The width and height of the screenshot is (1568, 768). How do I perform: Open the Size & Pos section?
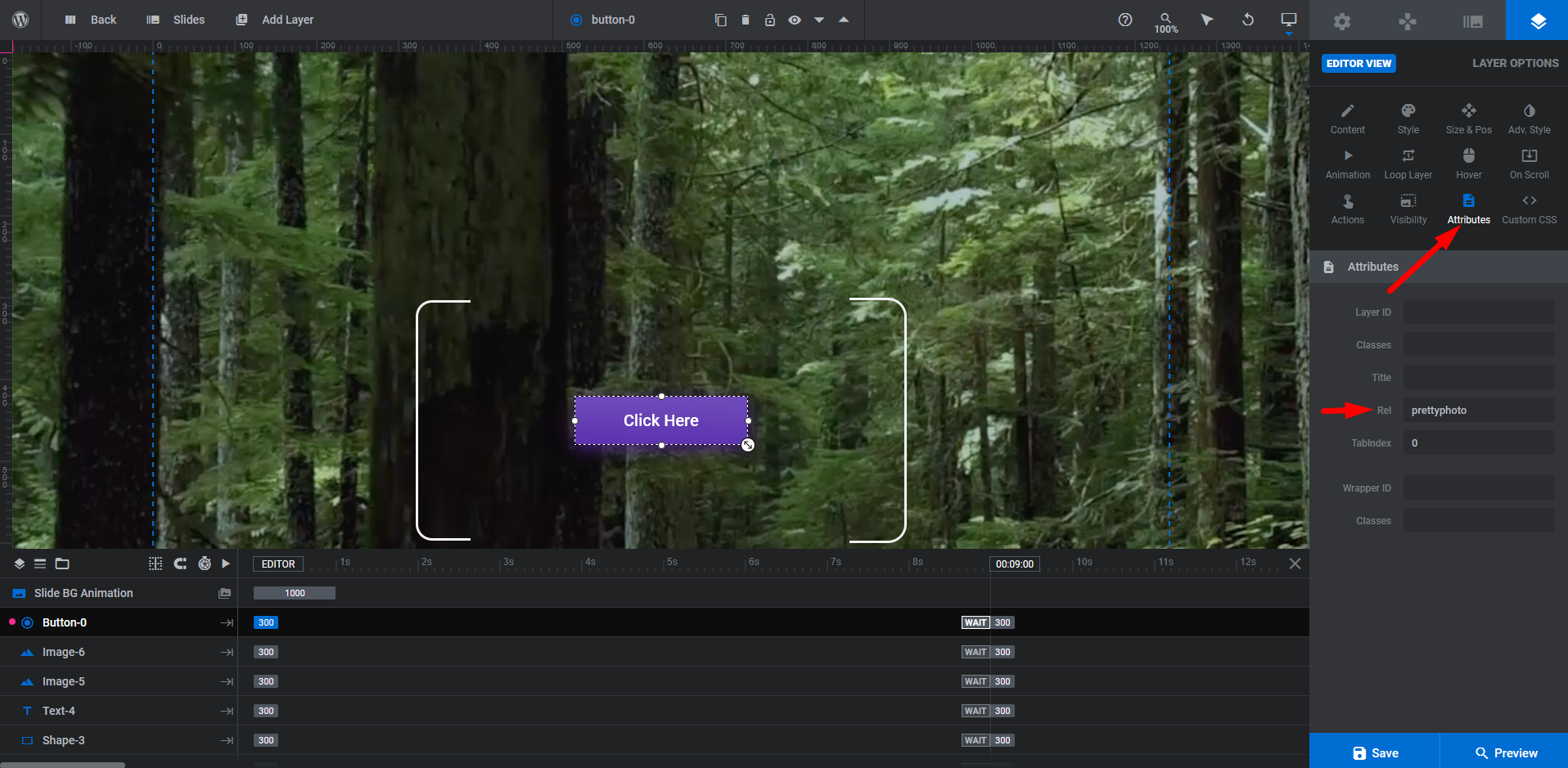(x=1469, y=119)
